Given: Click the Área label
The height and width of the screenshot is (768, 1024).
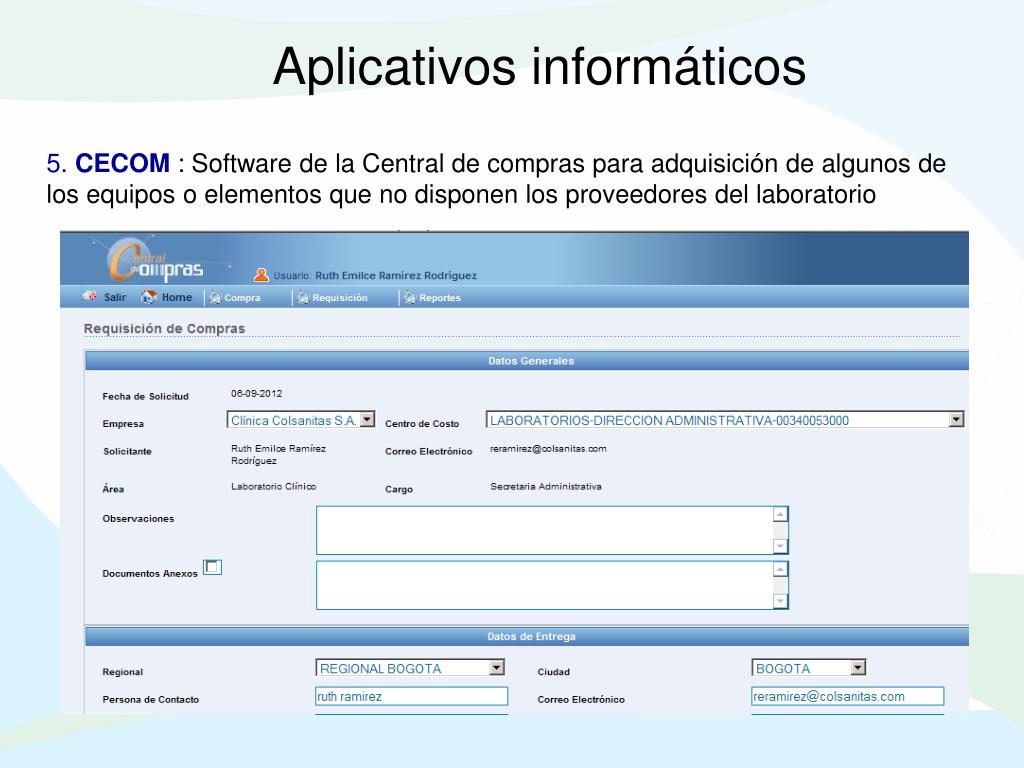Looking at the screenshot, I should (x=113, y=488).
